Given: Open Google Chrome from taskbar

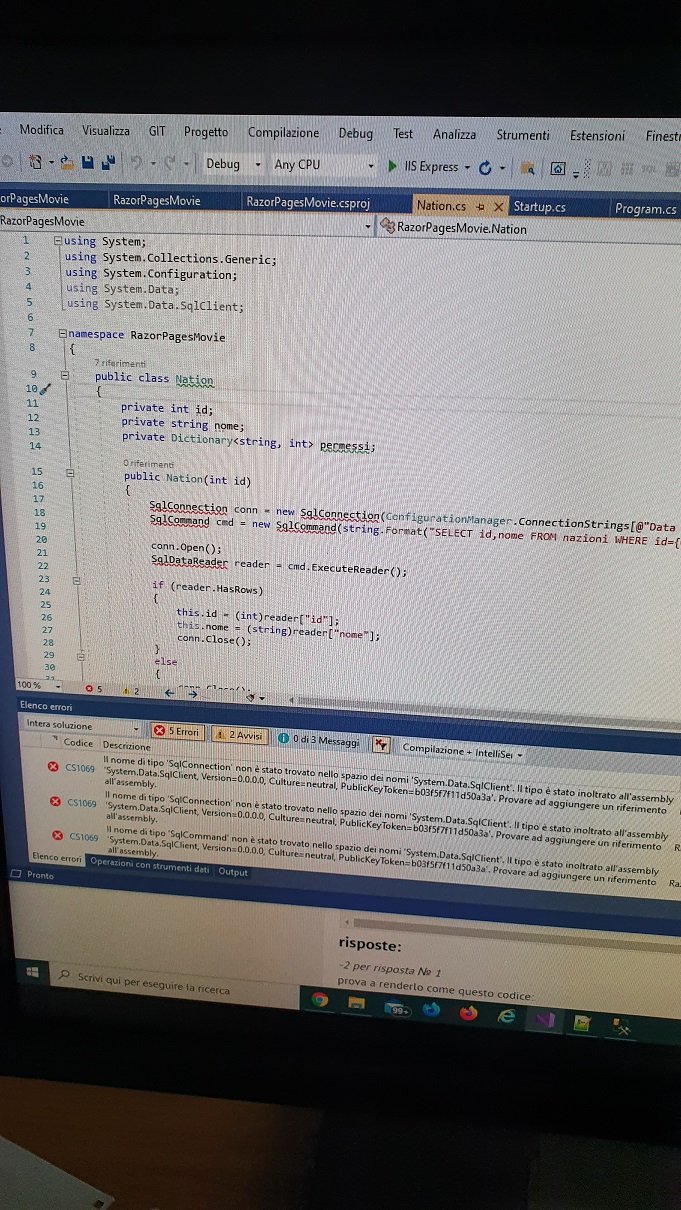Looking at the screenshot, I should click(320, 1000).
